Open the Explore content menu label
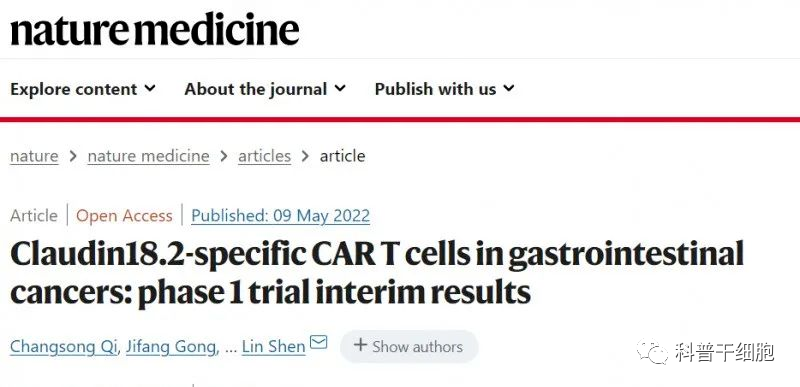The image size is (800, 387). click(73, 89)
